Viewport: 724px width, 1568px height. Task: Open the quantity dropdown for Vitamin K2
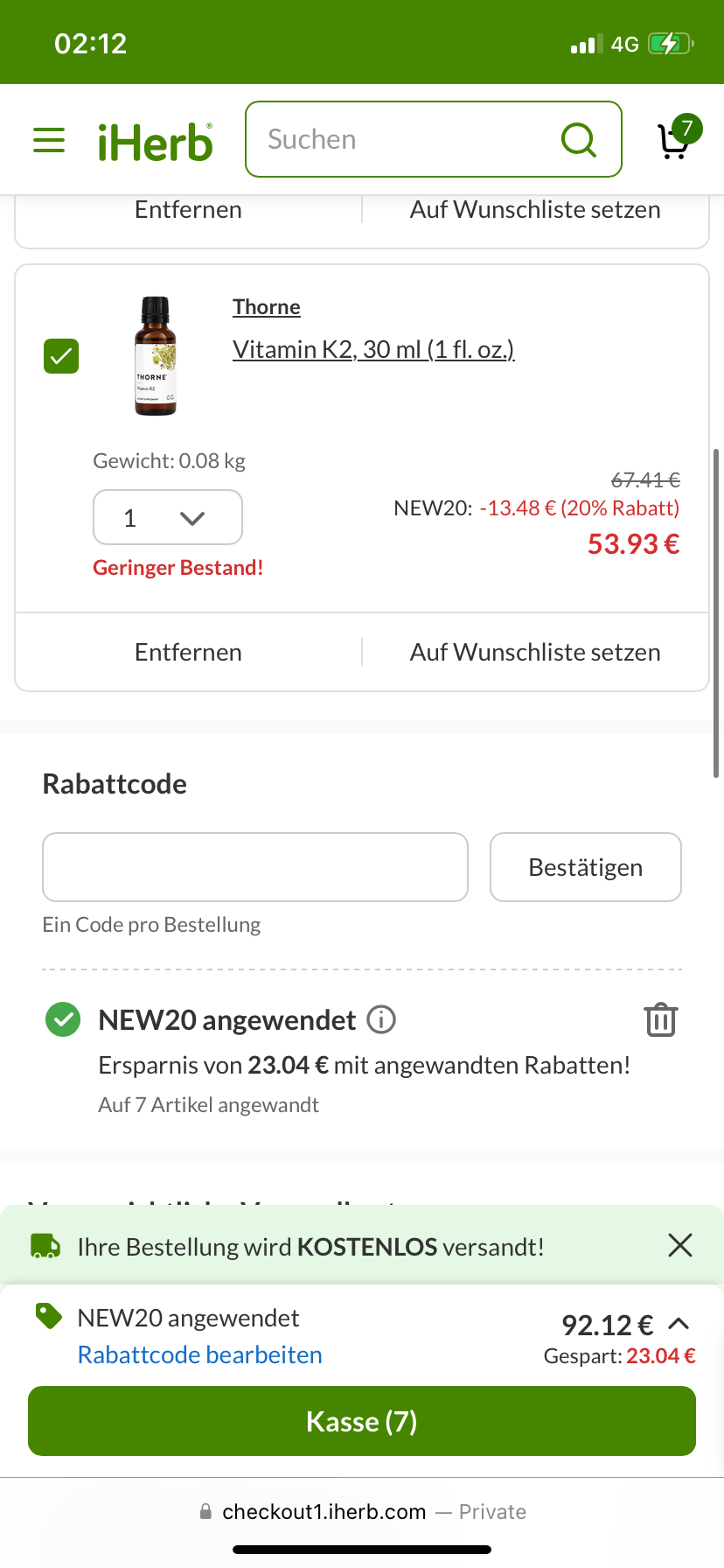click(168, 517)
